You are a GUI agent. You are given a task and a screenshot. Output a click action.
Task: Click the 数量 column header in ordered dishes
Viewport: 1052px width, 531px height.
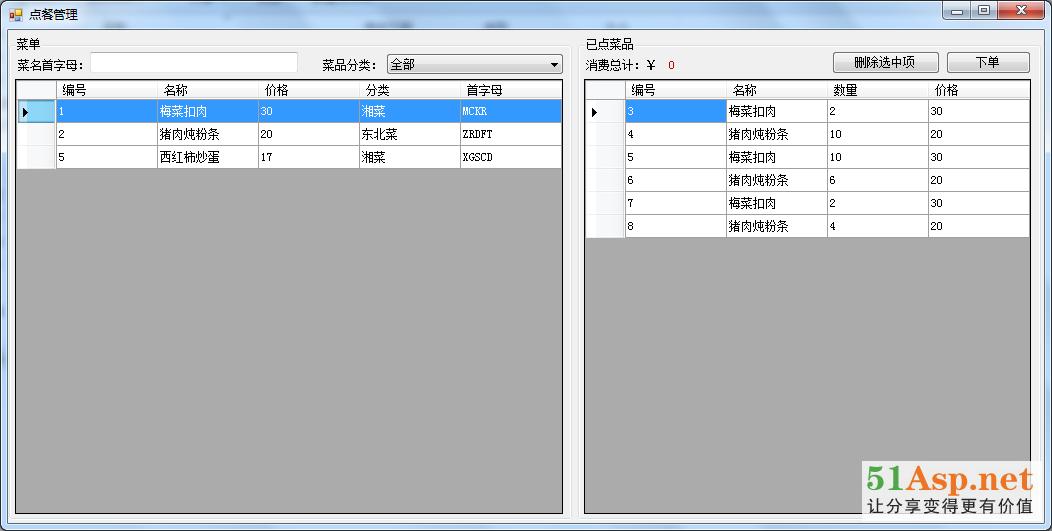877,90
